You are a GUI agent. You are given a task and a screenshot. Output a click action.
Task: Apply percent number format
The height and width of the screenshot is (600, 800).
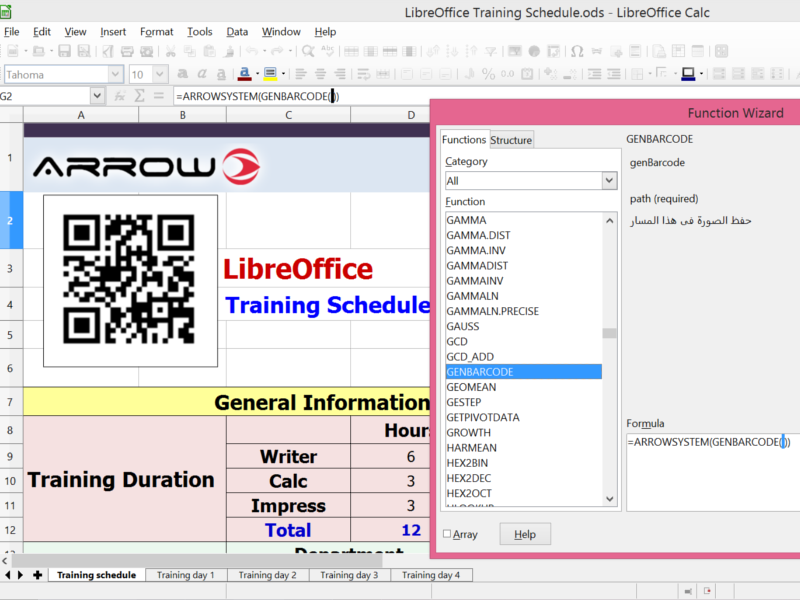pyautogui.click(x=488, y=73)
